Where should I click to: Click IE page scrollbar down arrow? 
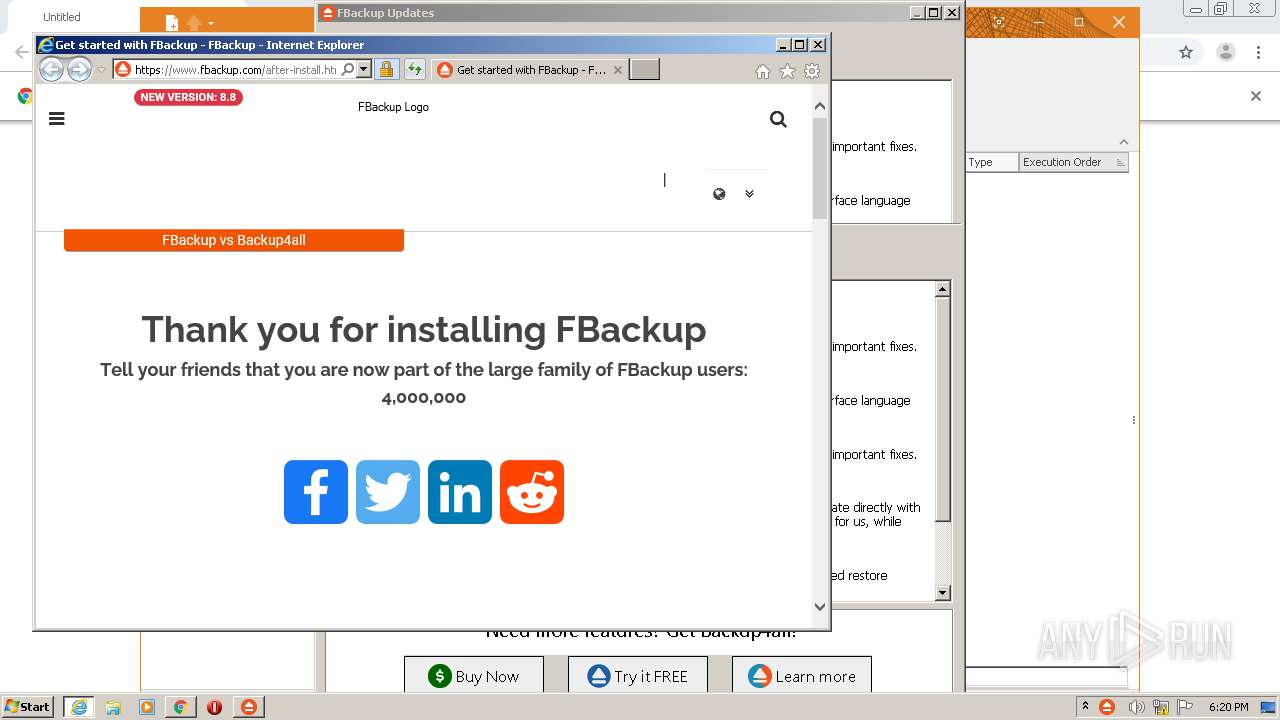820,606
